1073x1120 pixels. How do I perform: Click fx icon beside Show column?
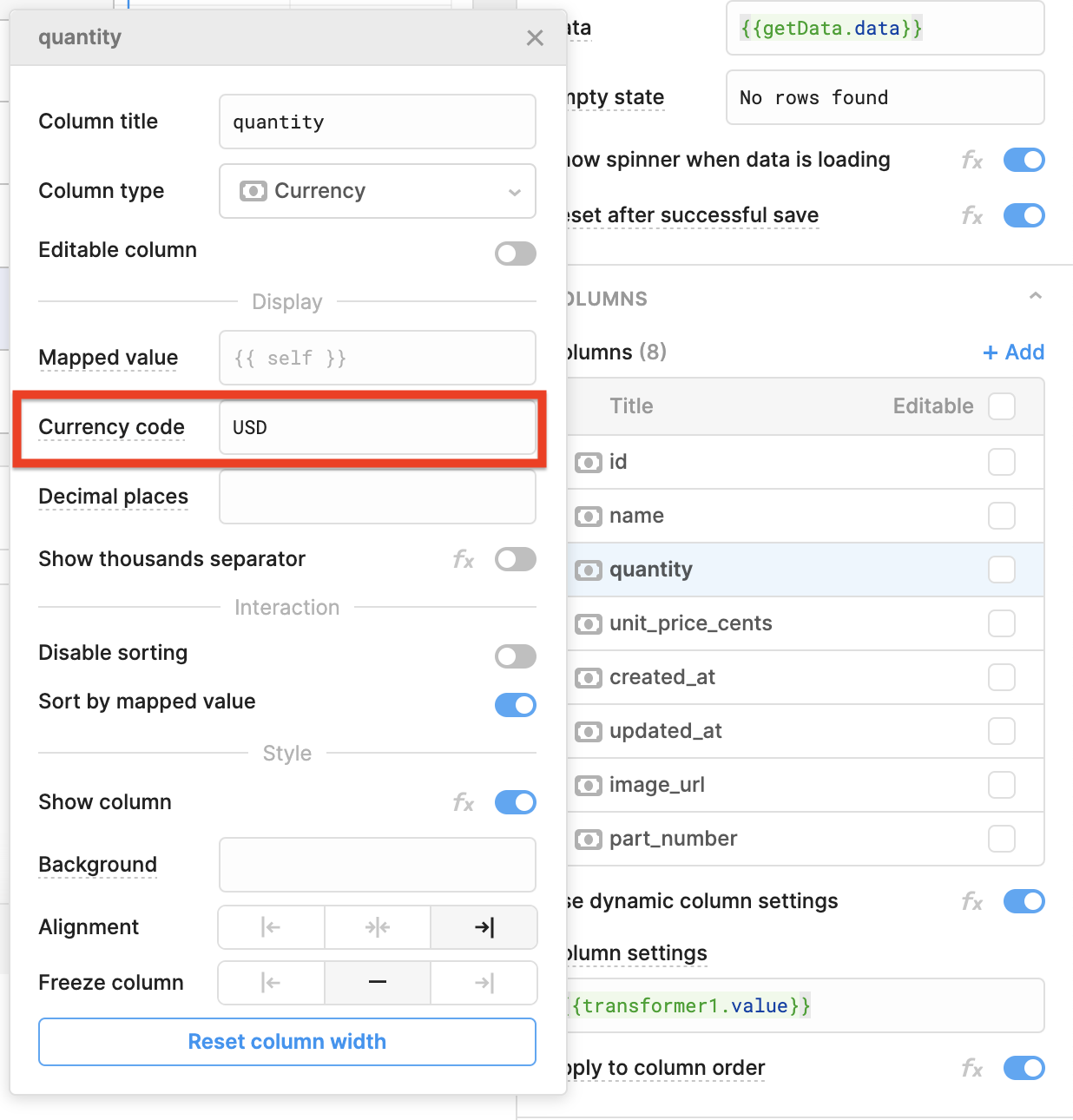tap(464, 803)
